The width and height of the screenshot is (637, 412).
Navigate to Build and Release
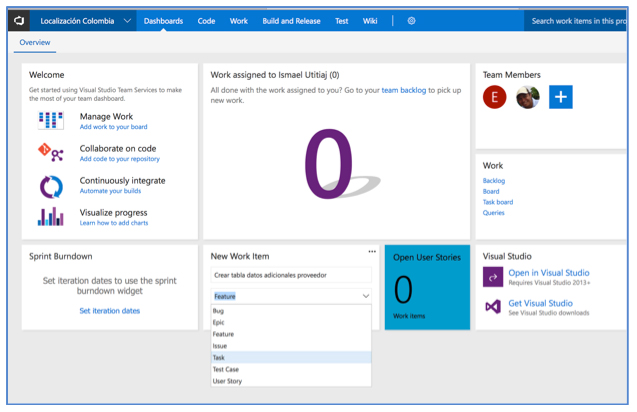coord(291,21)
